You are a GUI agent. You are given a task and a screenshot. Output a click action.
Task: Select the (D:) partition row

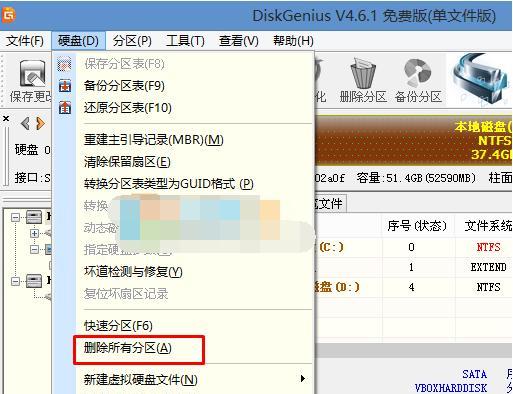coord(413,287)
